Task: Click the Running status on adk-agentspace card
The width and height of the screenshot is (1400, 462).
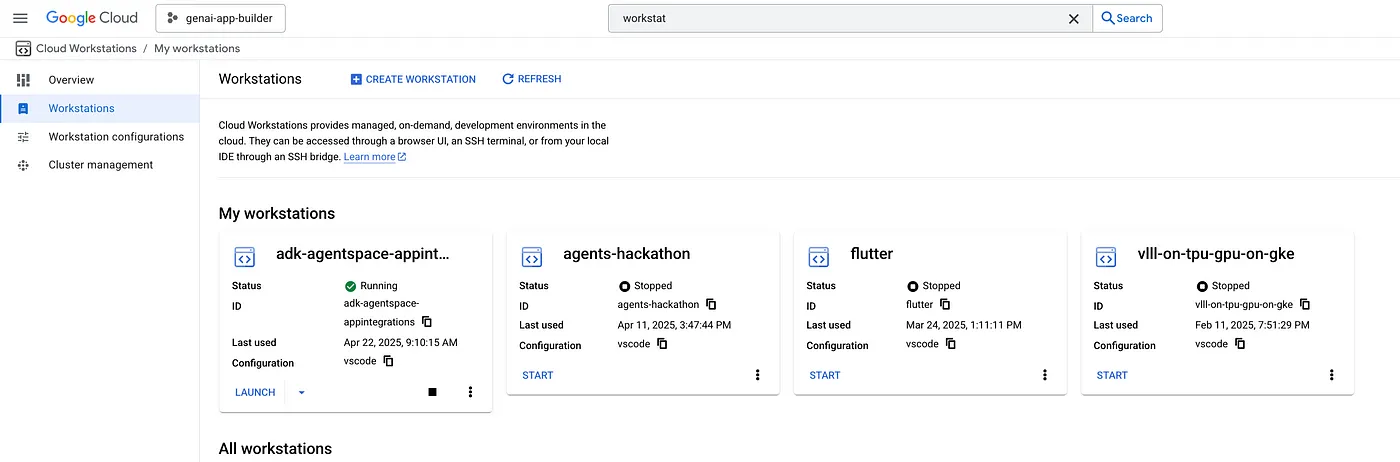Action: click(x=370, y=286)
